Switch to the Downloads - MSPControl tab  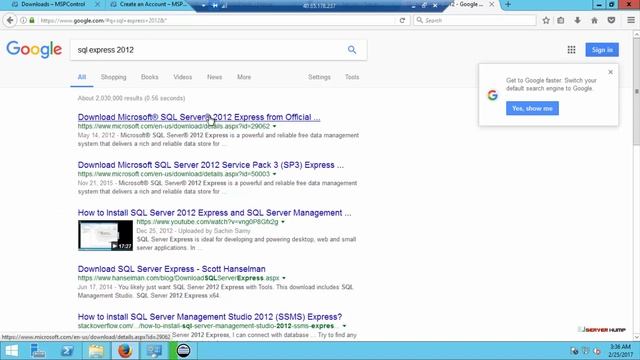[x=53, y=4]
